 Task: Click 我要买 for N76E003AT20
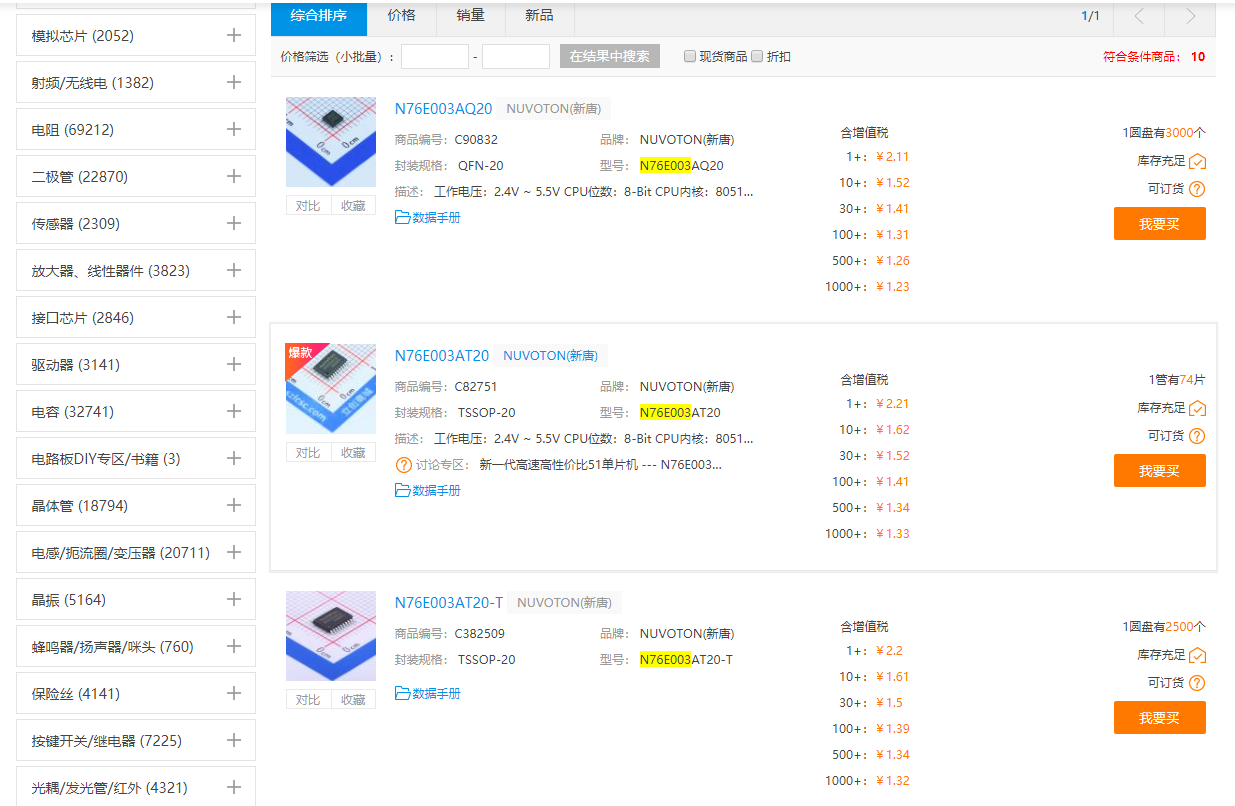coord(1160,471)
